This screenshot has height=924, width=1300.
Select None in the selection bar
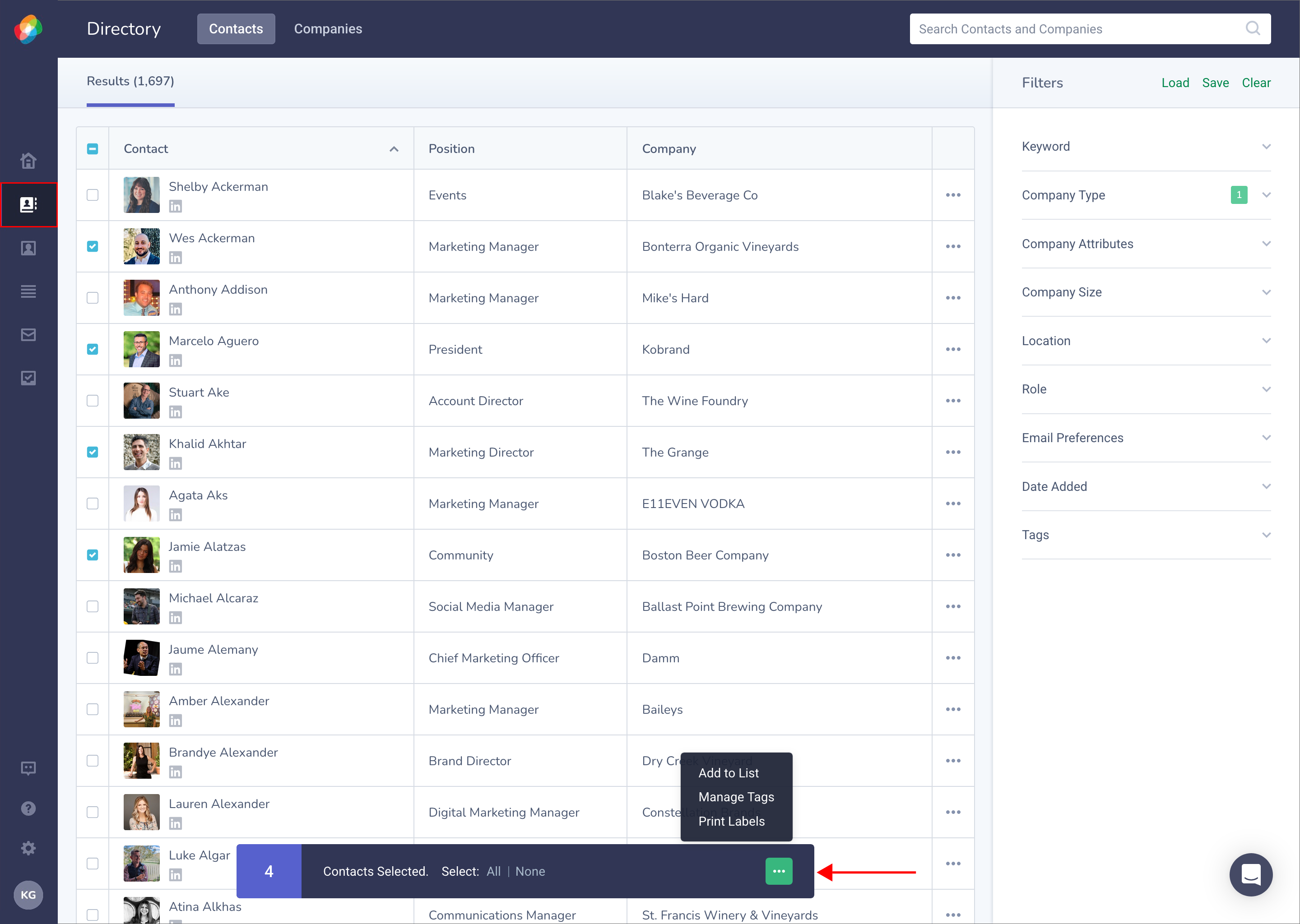click(530, 871)
